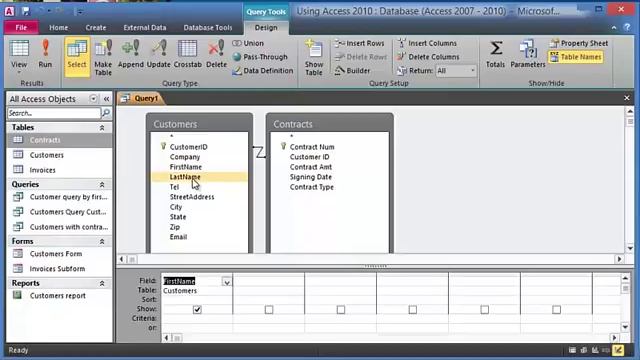Image resolution: width=640 pixels, height=360 pixels.
Task: Choose the Update query type
Action: click(158, 54)
